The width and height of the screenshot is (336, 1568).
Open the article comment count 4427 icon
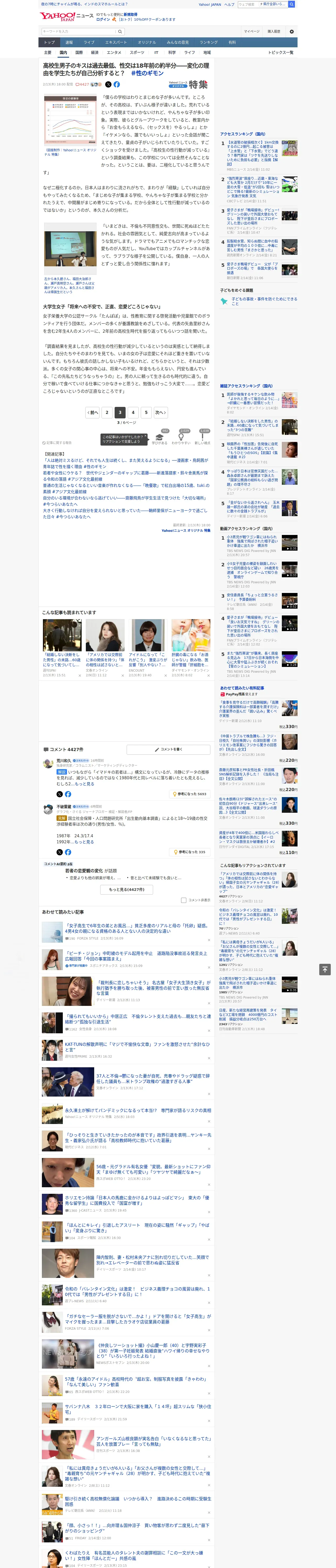82,85
